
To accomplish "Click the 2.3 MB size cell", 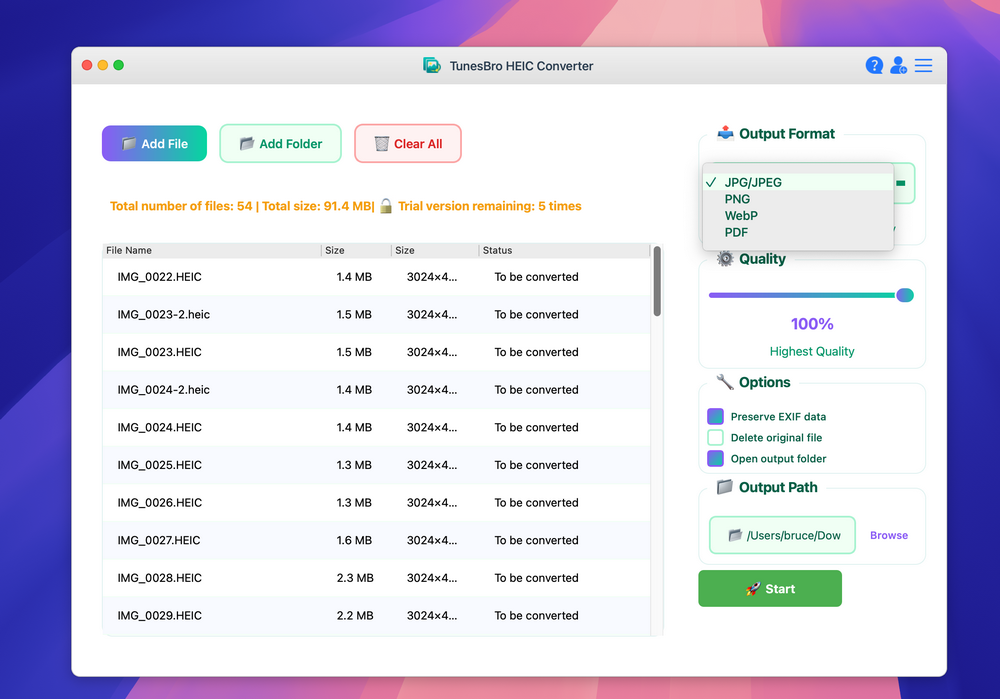I will click(x=355, y=578).
